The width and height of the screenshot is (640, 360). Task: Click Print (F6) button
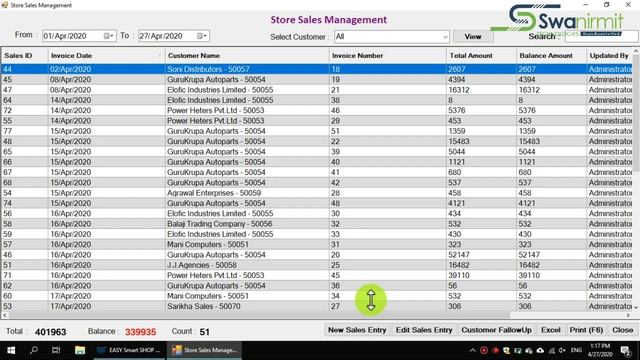(x=586, y=330)
